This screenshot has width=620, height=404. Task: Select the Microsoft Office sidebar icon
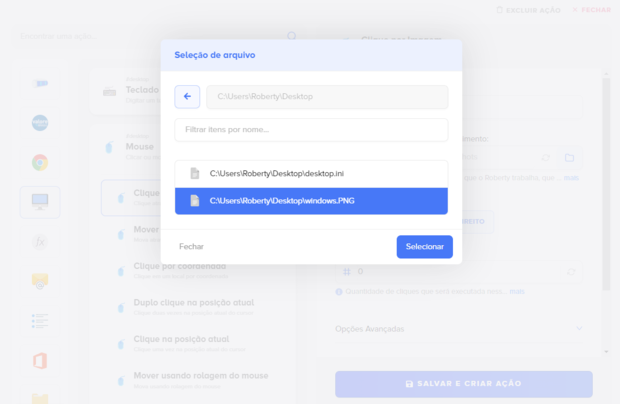[x=40, y=360]
